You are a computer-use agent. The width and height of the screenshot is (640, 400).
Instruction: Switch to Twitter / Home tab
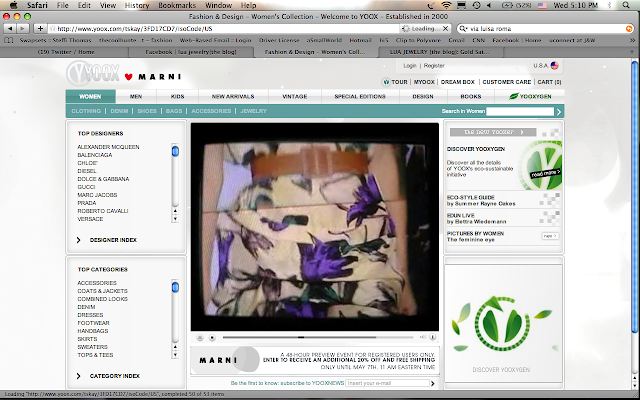[x=65, y=52]
